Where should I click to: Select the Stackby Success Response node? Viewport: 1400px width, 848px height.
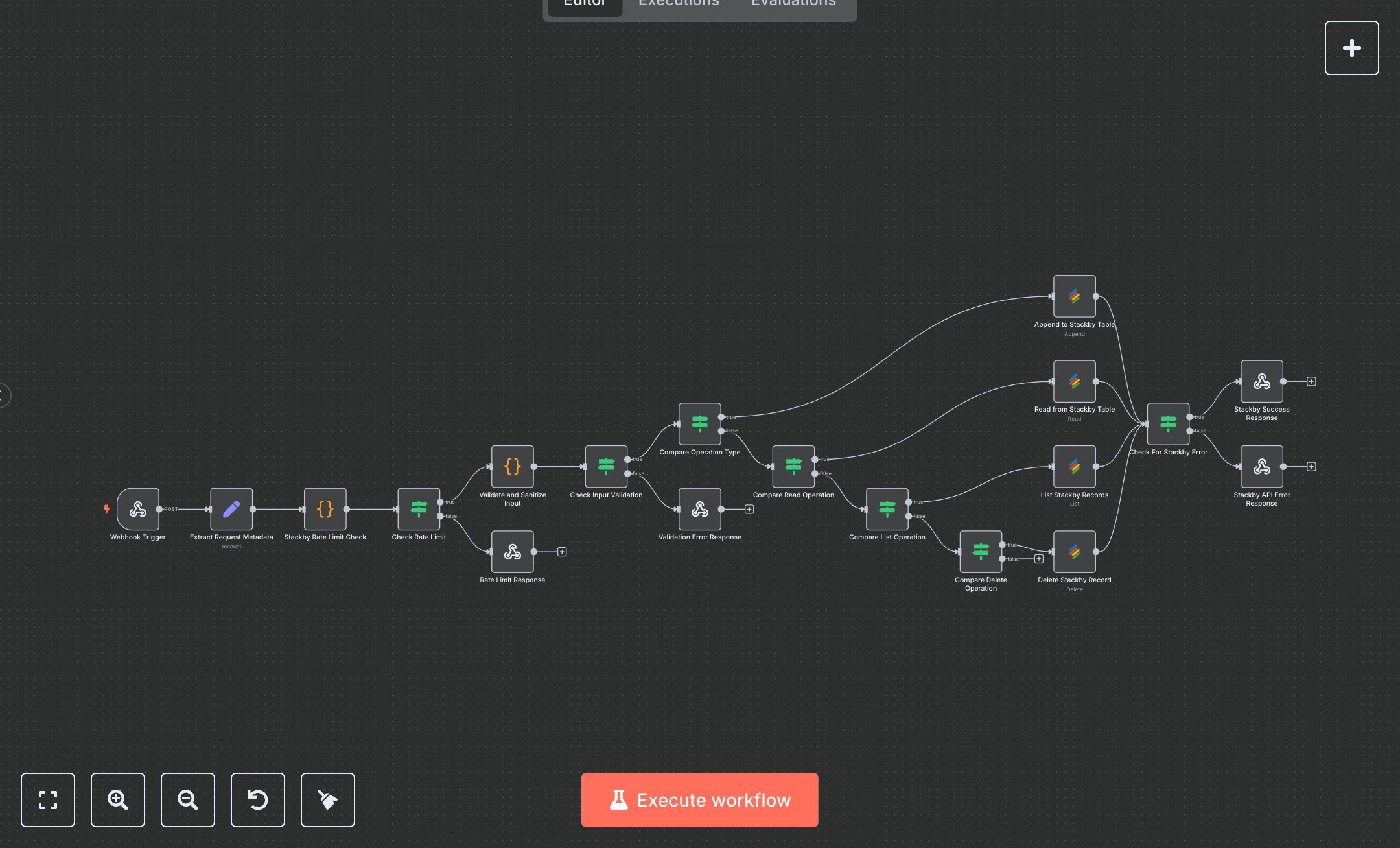point(1261,381)
